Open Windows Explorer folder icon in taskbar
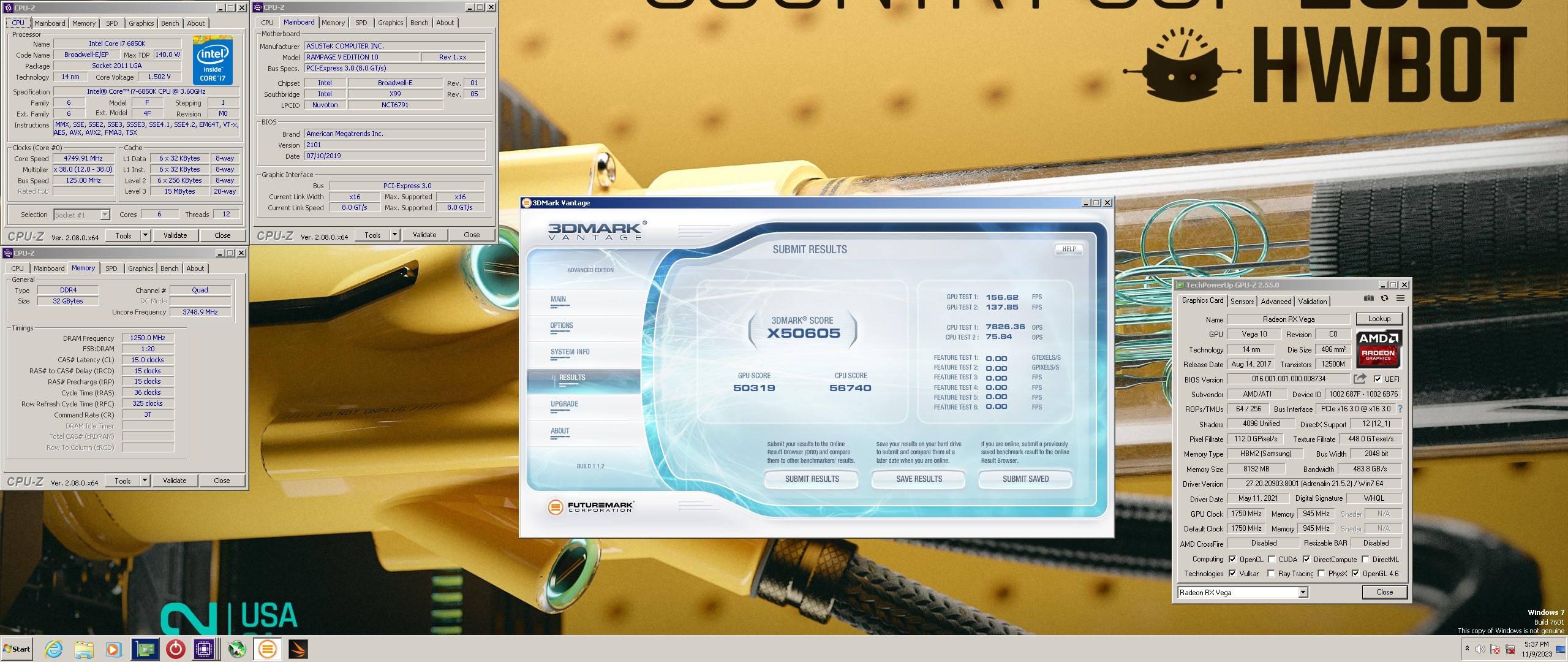 point(84,649)
